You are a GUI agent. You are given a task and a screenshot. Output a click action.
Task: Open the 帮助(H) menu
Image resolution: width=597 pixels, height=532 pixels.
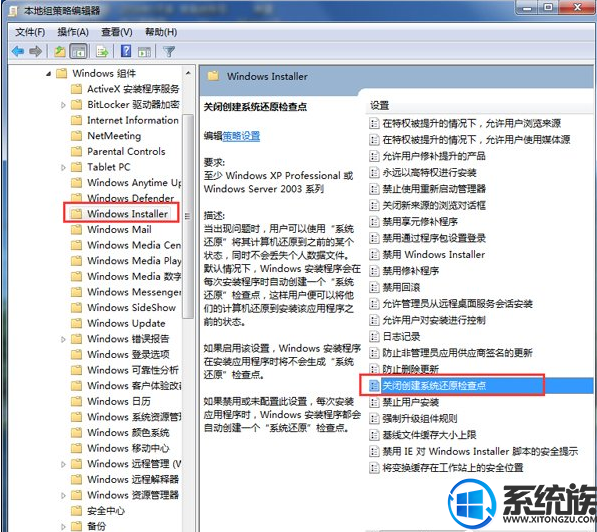[x=161, y=32]
